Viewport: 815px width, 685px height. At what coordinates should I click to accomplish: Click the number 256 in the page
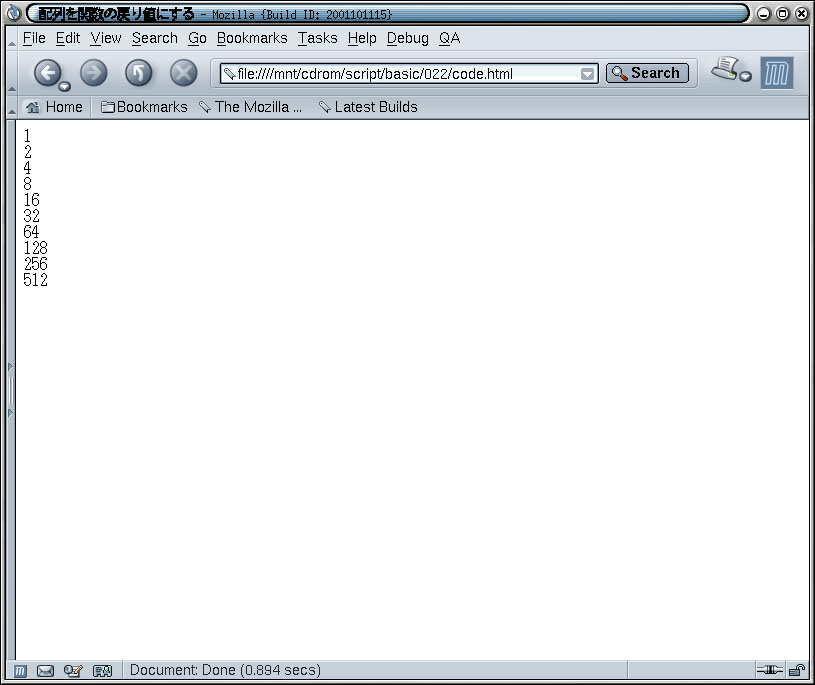point(35,264)
